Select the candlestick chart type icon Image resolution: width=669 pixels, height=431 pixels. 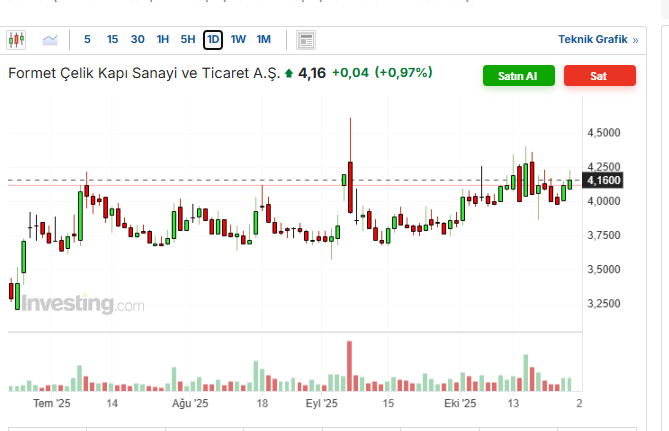pyautogui.click(x=16, y=40)
